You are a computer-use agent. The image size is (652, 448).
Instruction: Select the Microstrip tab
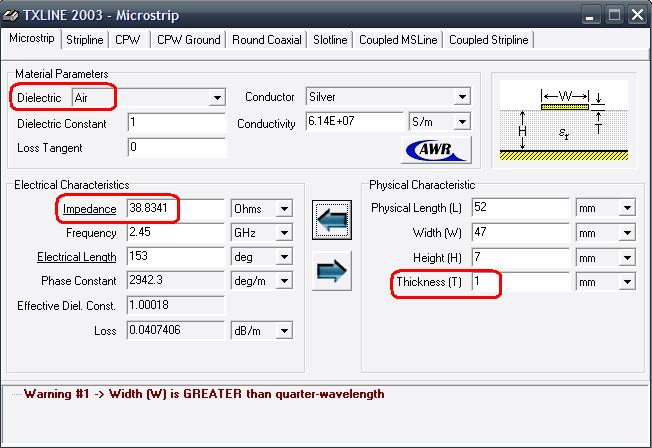click(32, 38)
